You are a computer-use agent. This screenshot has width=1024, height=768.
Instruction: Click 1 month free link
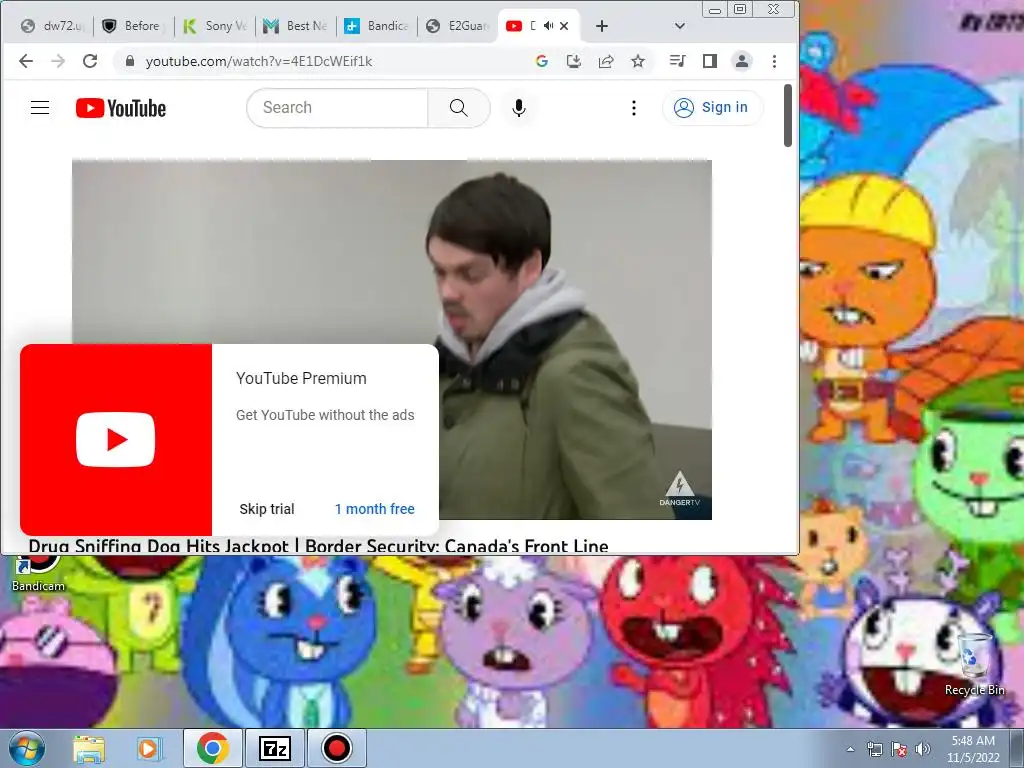click(375, 509)
